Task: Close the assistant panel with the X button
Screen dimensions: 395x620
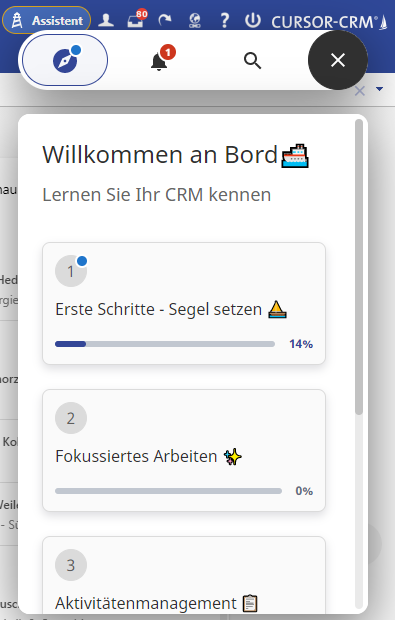Action: coord(338,60)
